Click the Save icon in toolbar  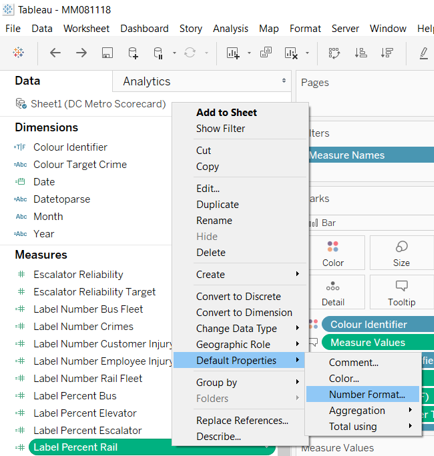click(107, 53)
